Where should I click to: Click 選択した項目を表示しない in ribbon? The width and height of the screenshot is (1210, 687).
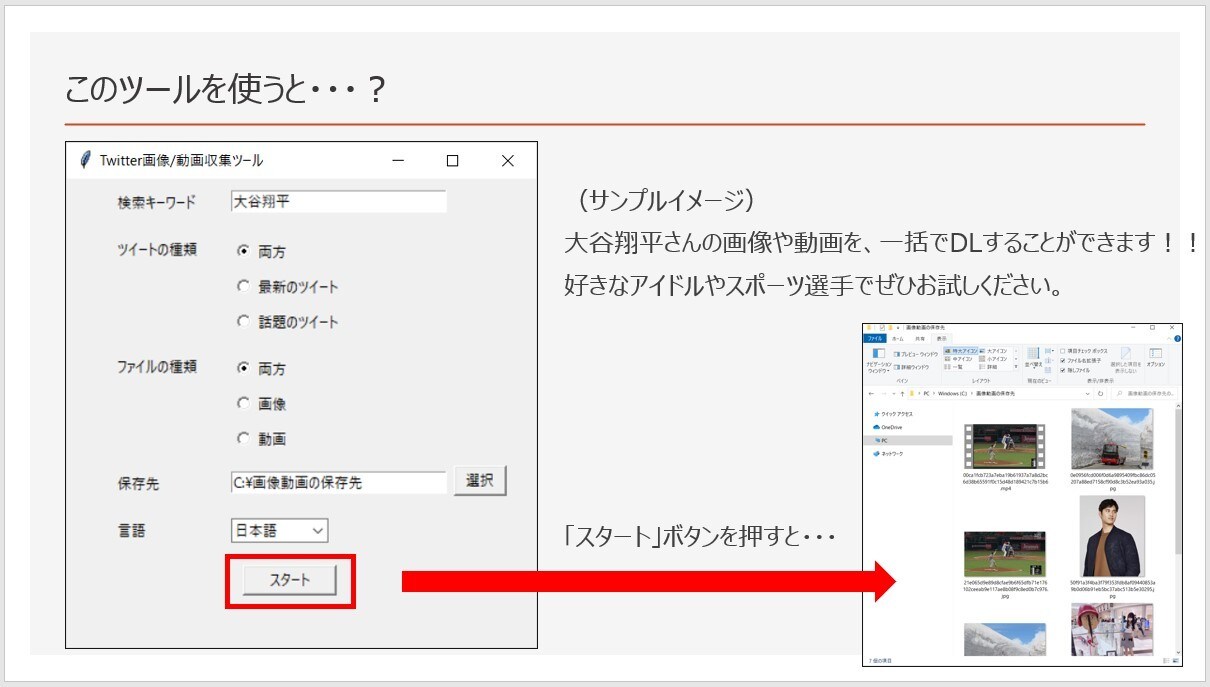coord(1125,360)
